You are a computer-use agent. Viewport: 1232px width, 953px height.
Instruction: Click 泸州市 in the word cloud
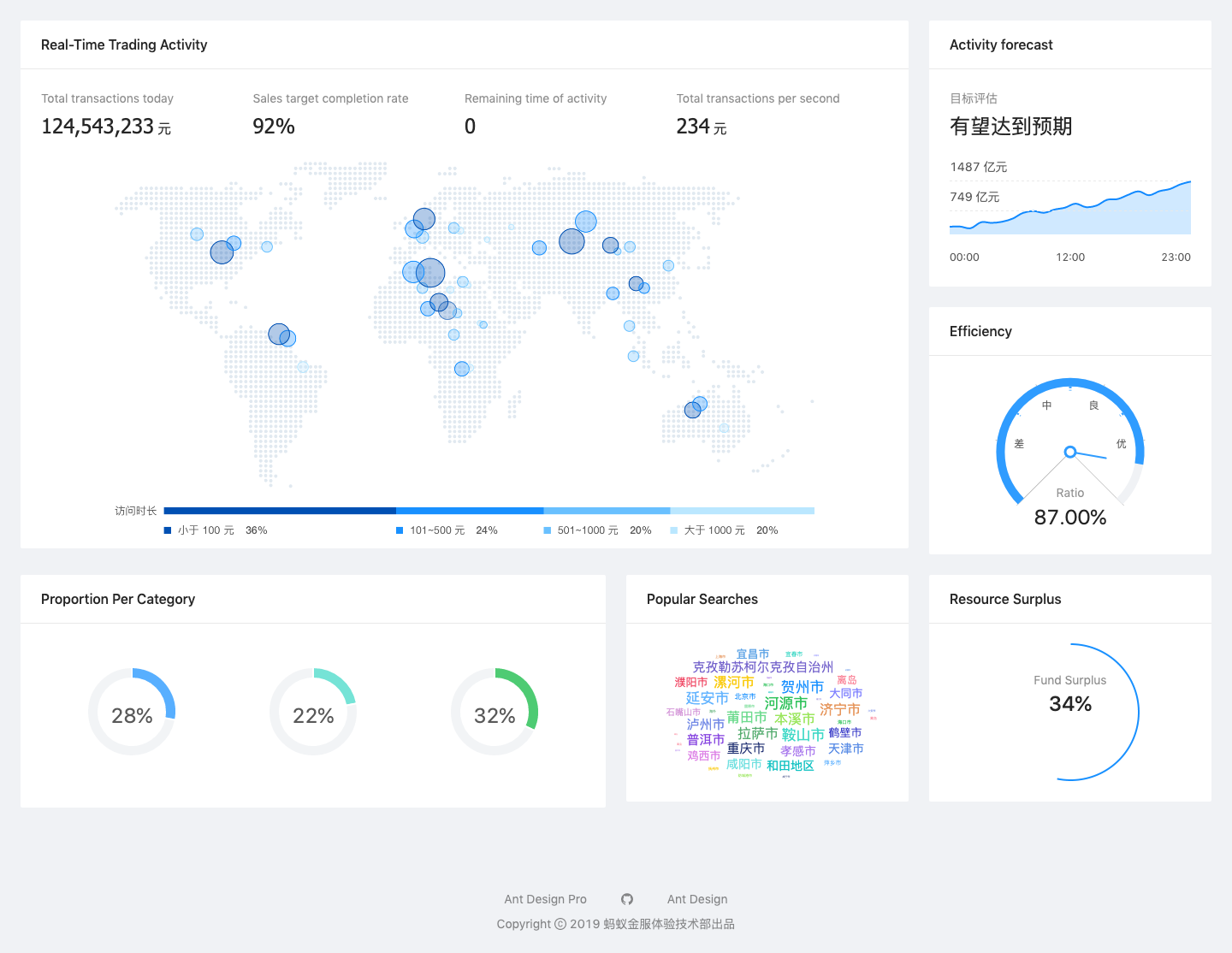click(x=706, y=724)
